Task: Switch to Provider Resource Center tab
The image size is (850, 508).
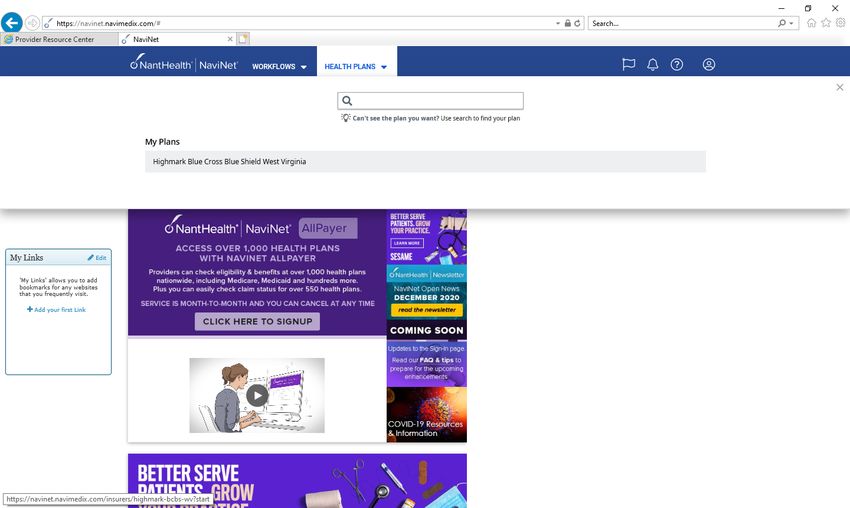Action: [x=59, y=39]
